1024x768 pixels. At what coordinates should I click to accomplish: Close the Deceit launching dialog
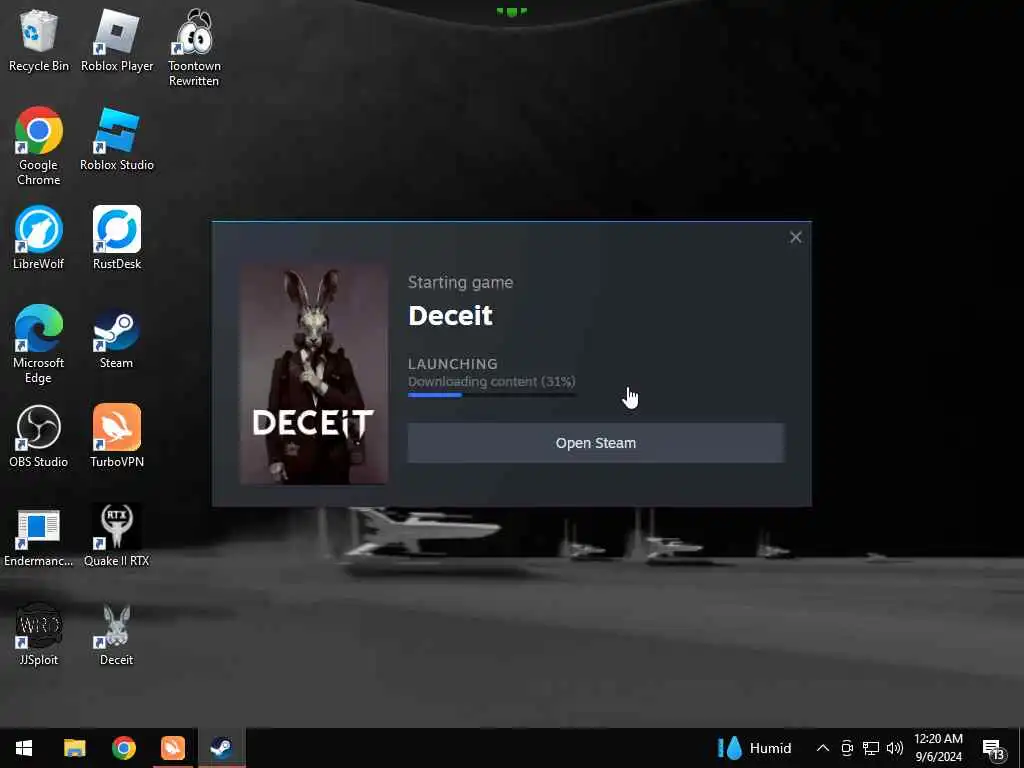[795, 237]
